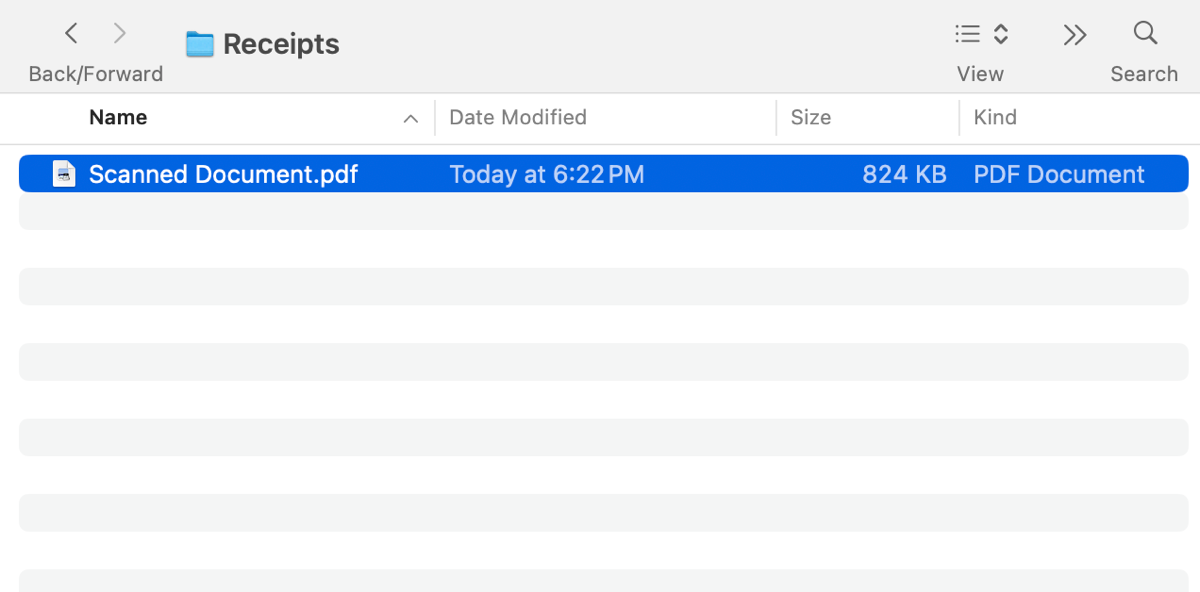Click the list view icon
This screenshot has width=1200, height=592.
tap(967, 35)
